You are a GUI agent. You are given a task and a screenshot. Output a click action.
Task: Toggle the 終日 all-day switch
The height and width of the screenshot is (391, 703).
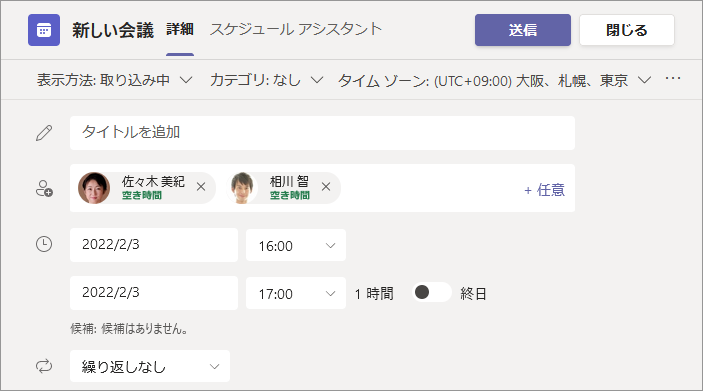click(431, 292)
